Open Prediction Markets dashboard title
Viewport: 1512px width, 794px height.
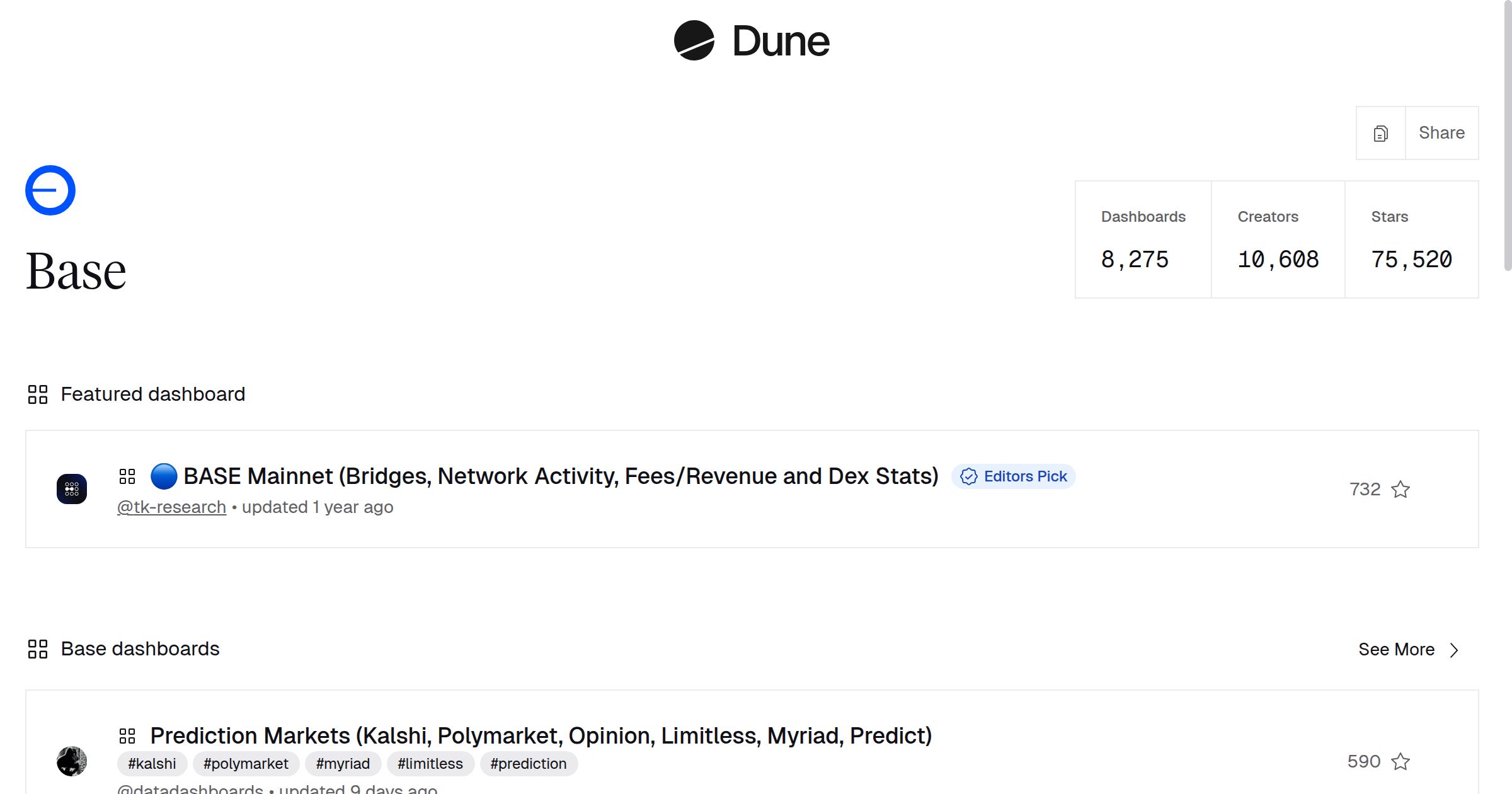[541, 736]
